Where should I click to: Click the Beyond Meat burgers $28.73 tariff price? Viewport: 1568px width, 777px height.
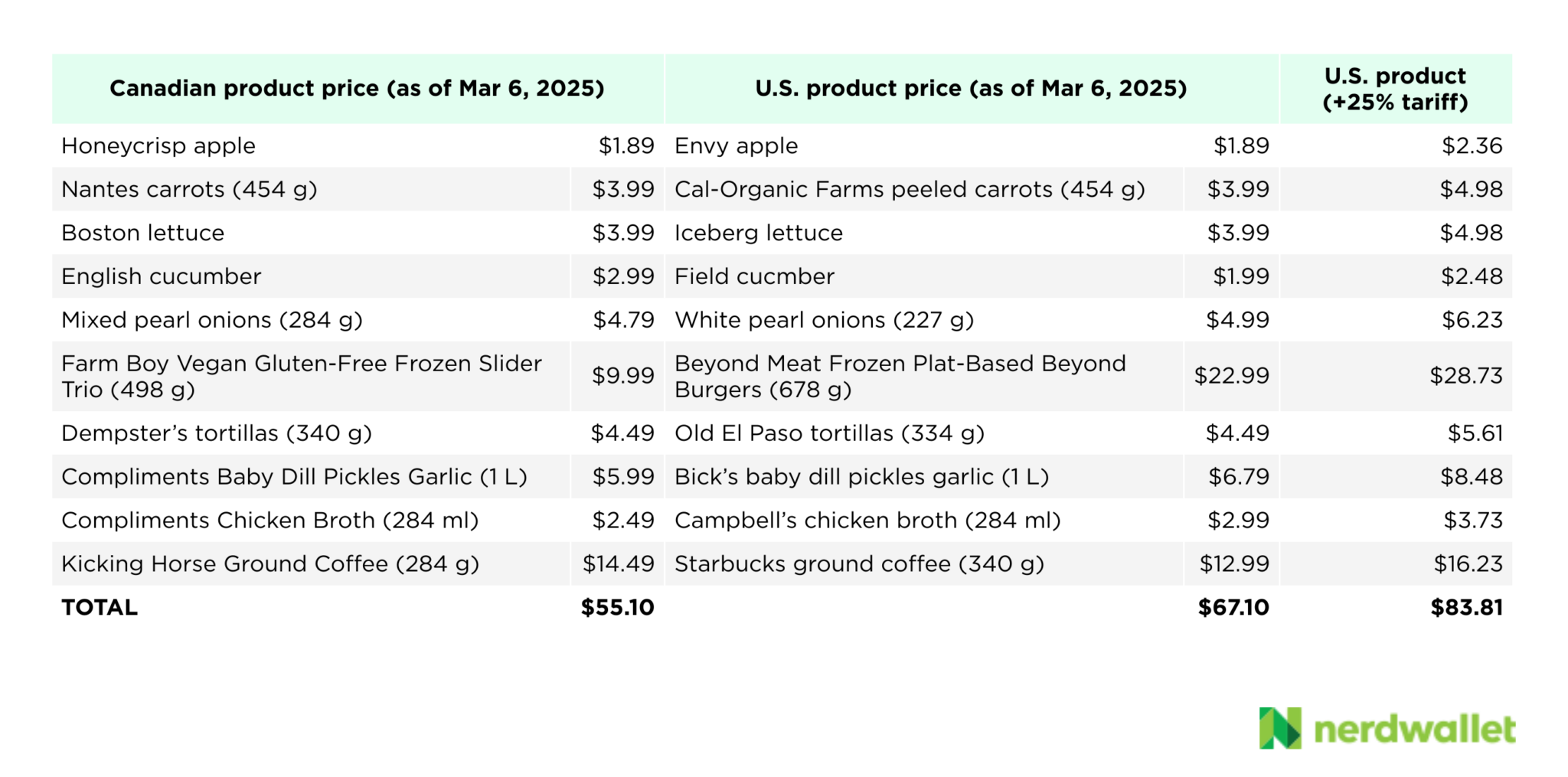1465,376
